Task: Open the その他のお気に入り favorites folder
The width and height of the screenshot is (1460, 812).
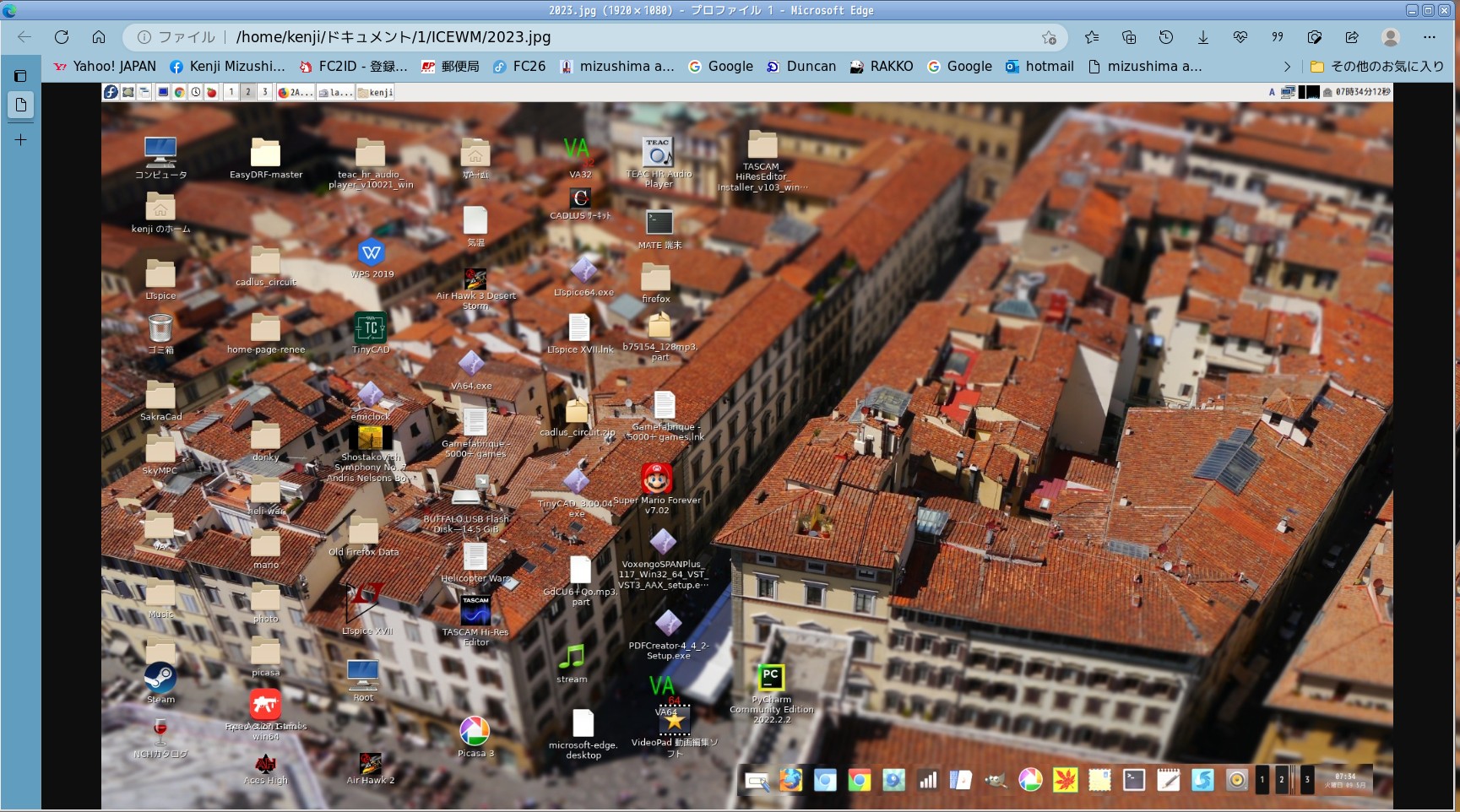Action: [x=1377, y=67]
